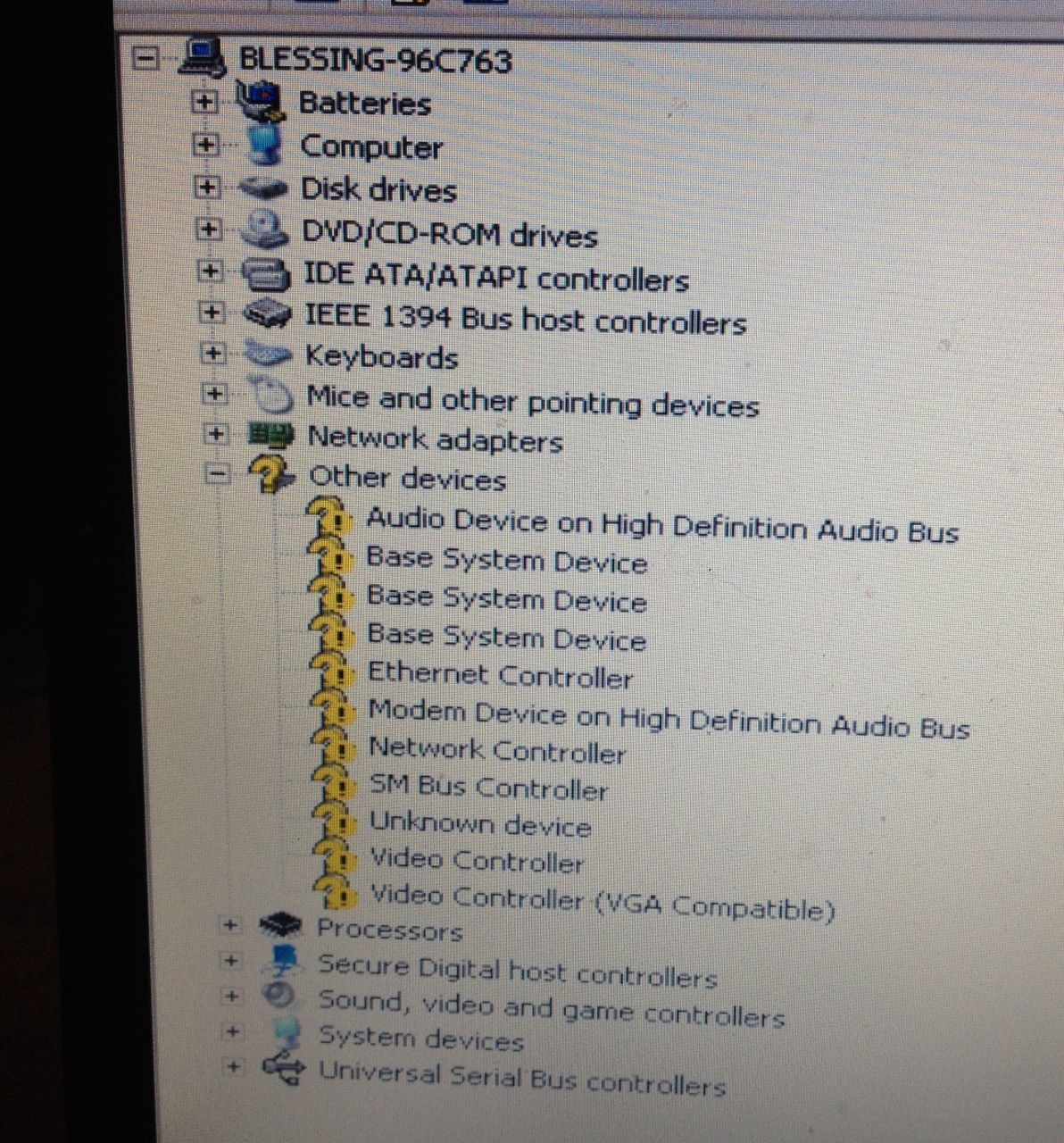Click the Batteries category icon

(x=259, y=101)
